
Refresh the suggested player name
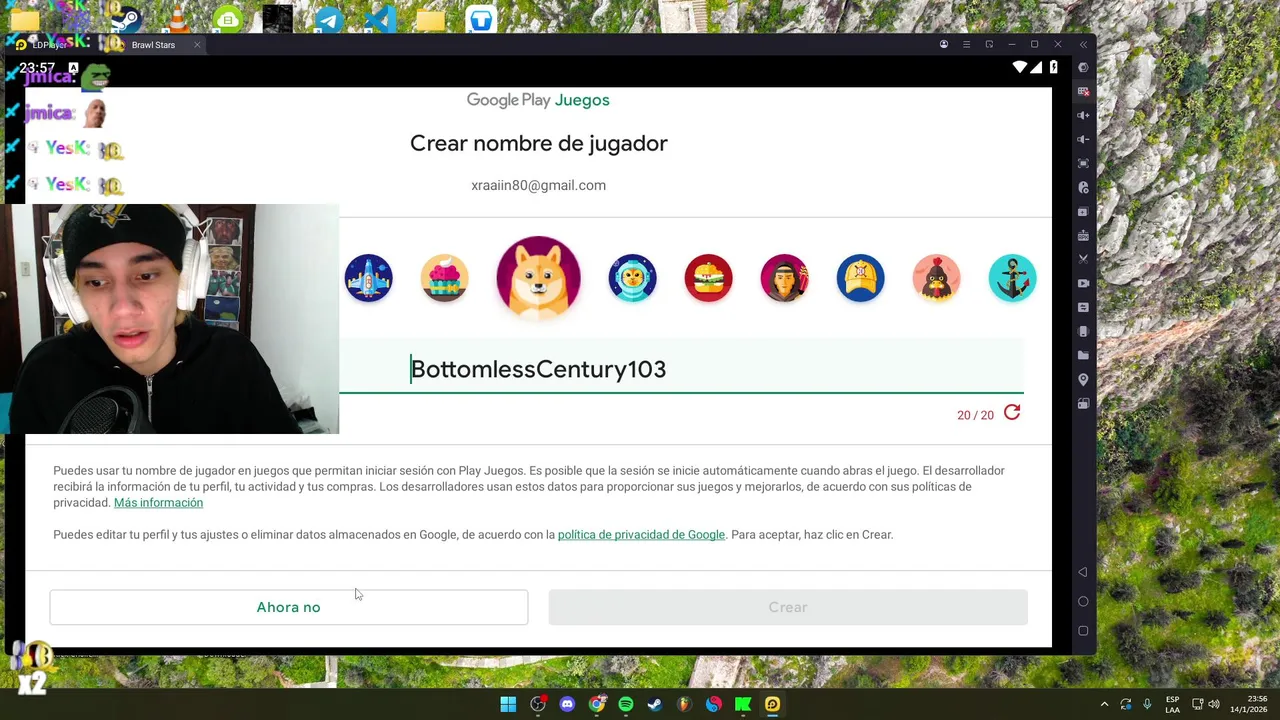(1012, 413)
